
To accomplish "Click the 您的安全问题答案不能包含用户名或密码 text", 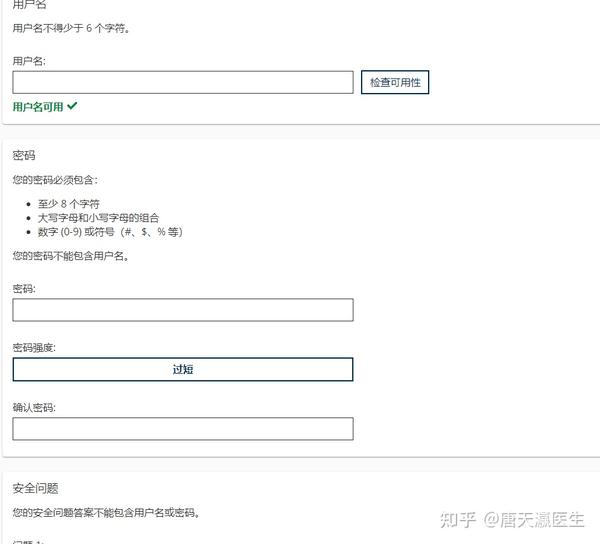I will click(x=106, y=512).
